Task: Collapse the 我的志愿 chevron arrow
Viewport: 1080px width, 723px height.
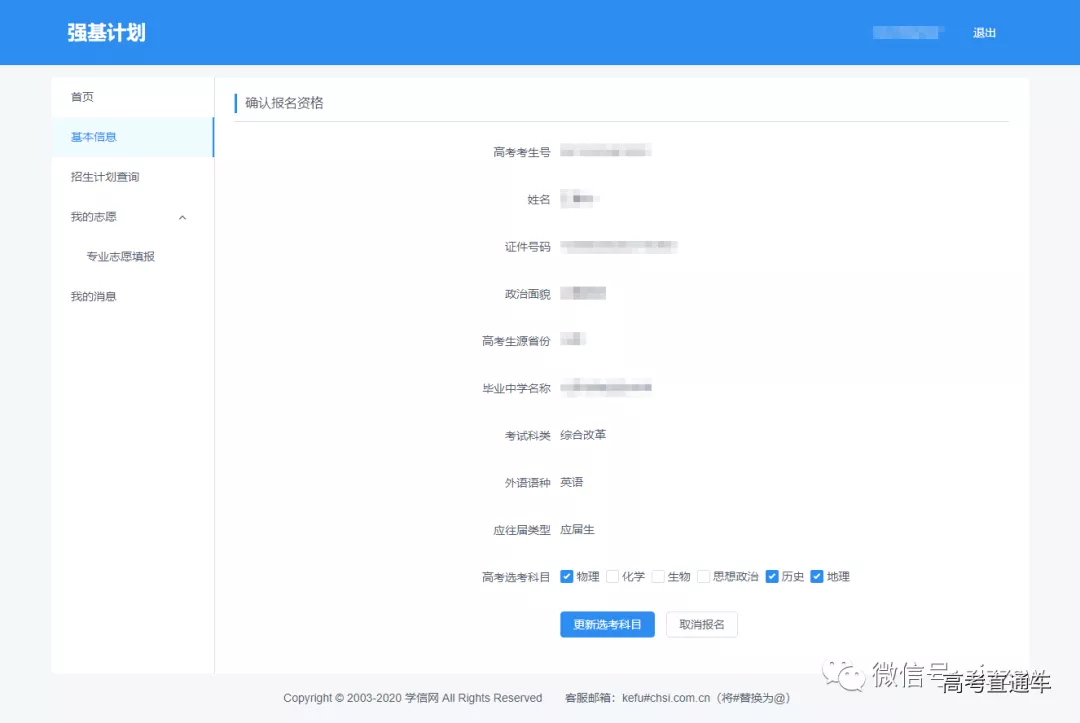Action: tap(182, 217)
